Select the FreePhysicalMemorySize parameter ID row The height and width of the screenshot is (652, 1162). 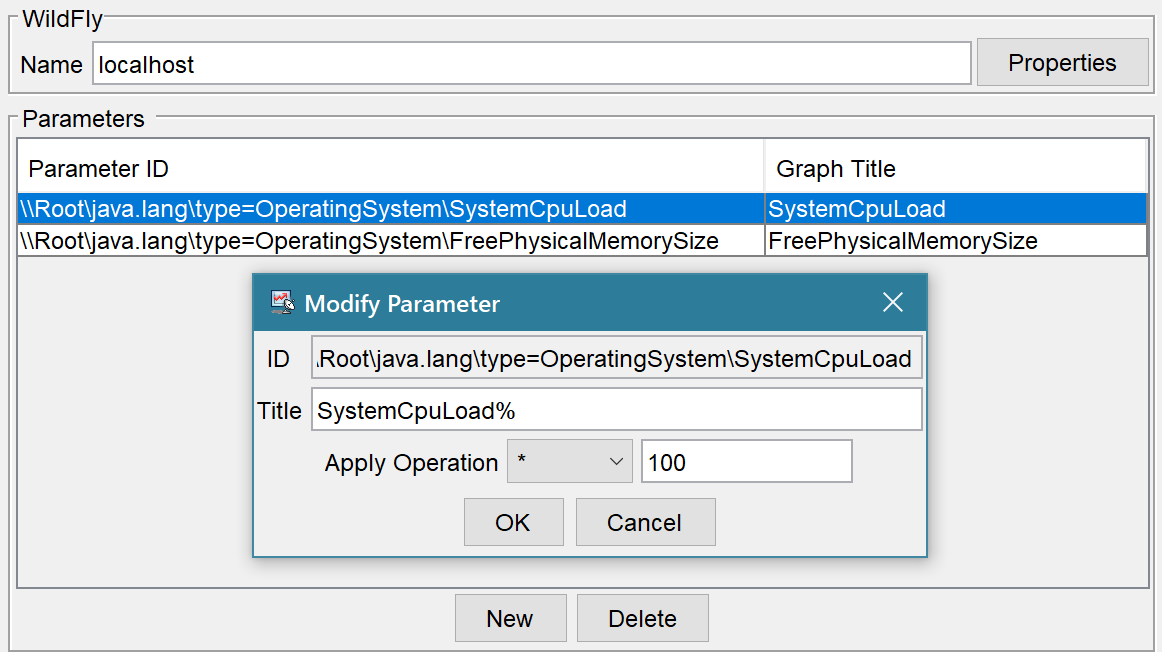click(391, 241)
